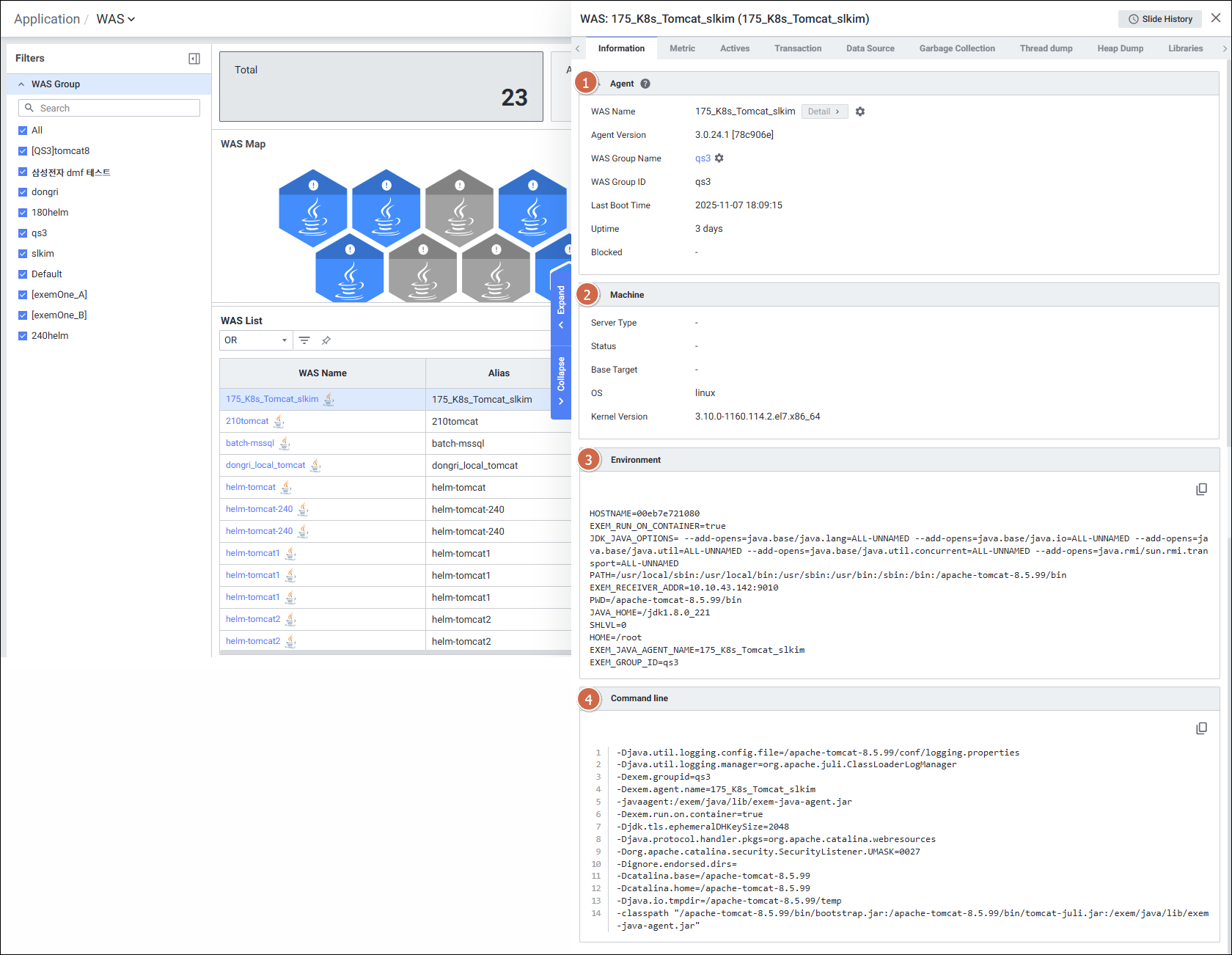Copy the Command line content
Screen dimensions: 1232x955
1201,728
